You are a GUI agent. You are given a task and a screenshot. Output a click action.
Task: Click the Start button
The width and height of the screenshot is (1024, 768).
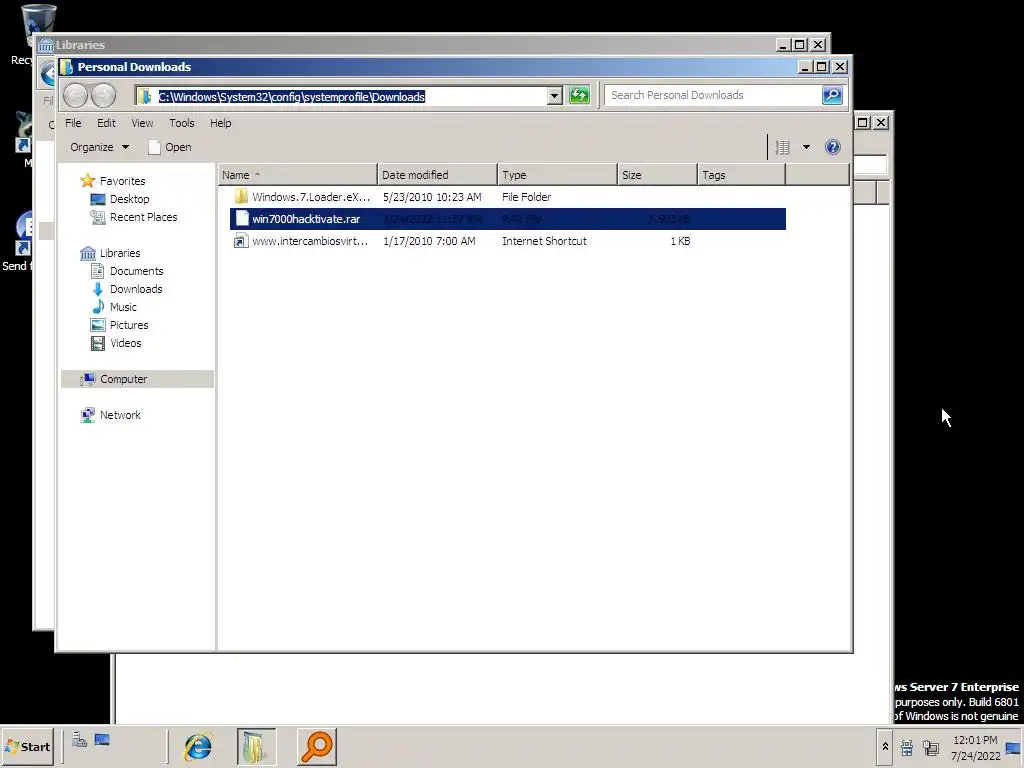pyautogui.click(x=27, y=746)
